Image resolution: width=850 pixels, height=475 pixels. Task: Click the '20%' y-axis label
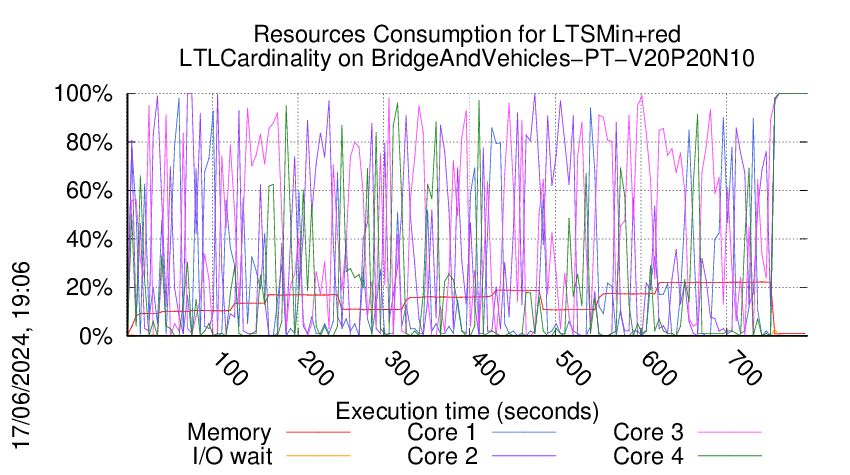89,287
